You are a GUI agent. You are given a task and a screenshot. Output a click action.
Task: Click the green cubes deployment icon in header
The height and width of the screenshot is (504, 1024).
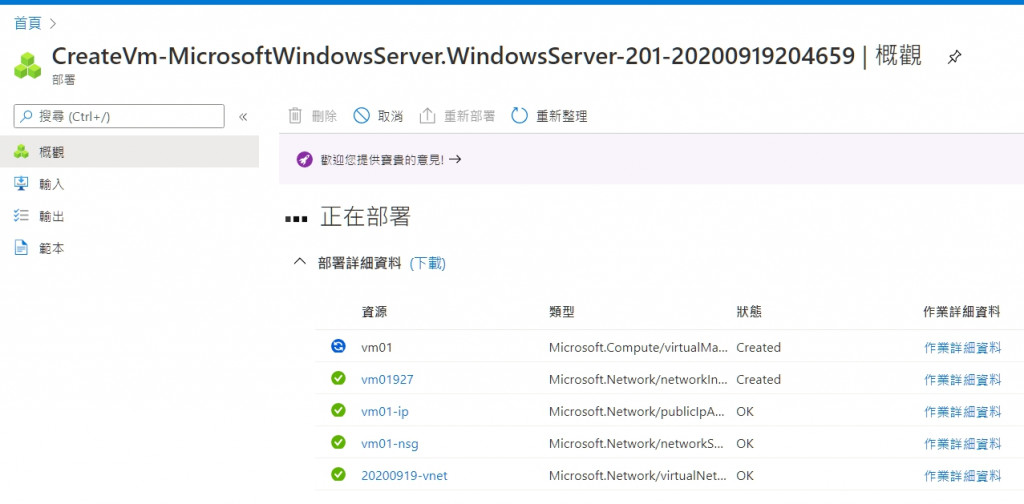coord(27,65)
